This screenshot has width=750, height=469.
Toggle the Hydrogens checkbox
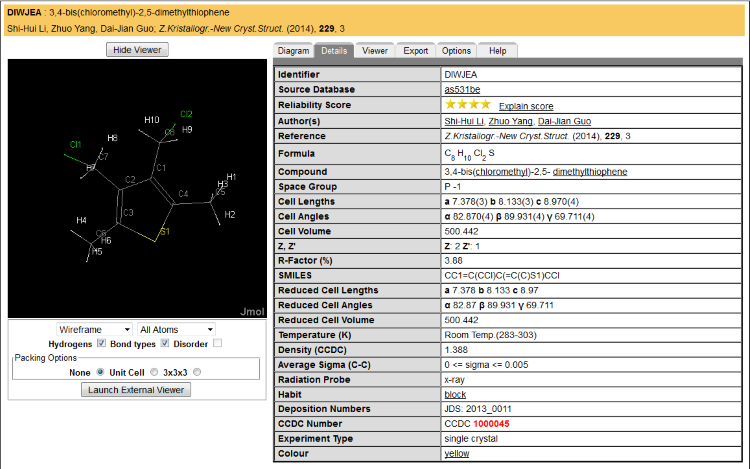101,343
